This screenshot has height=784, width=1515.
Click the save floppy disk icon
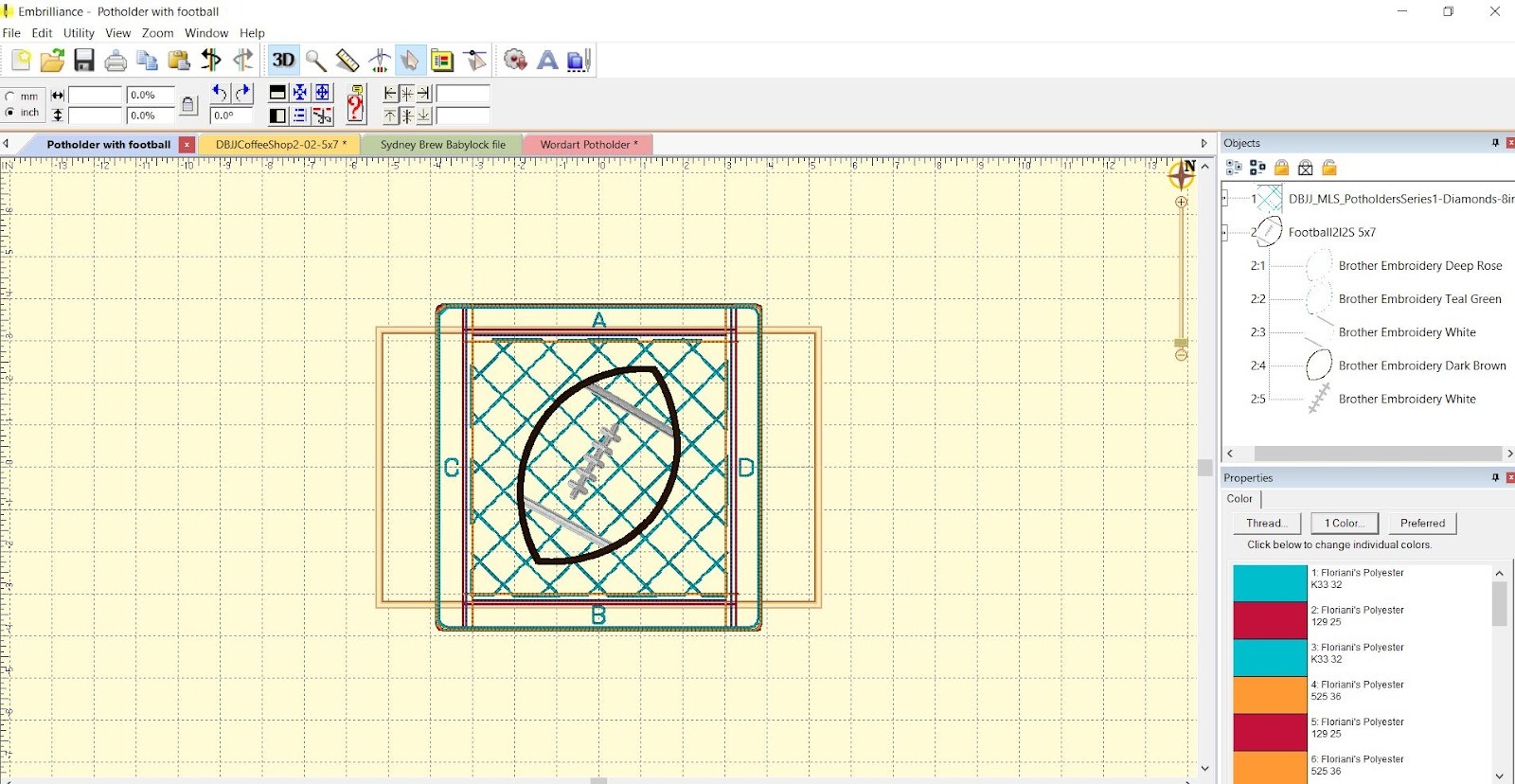point(84,61)
